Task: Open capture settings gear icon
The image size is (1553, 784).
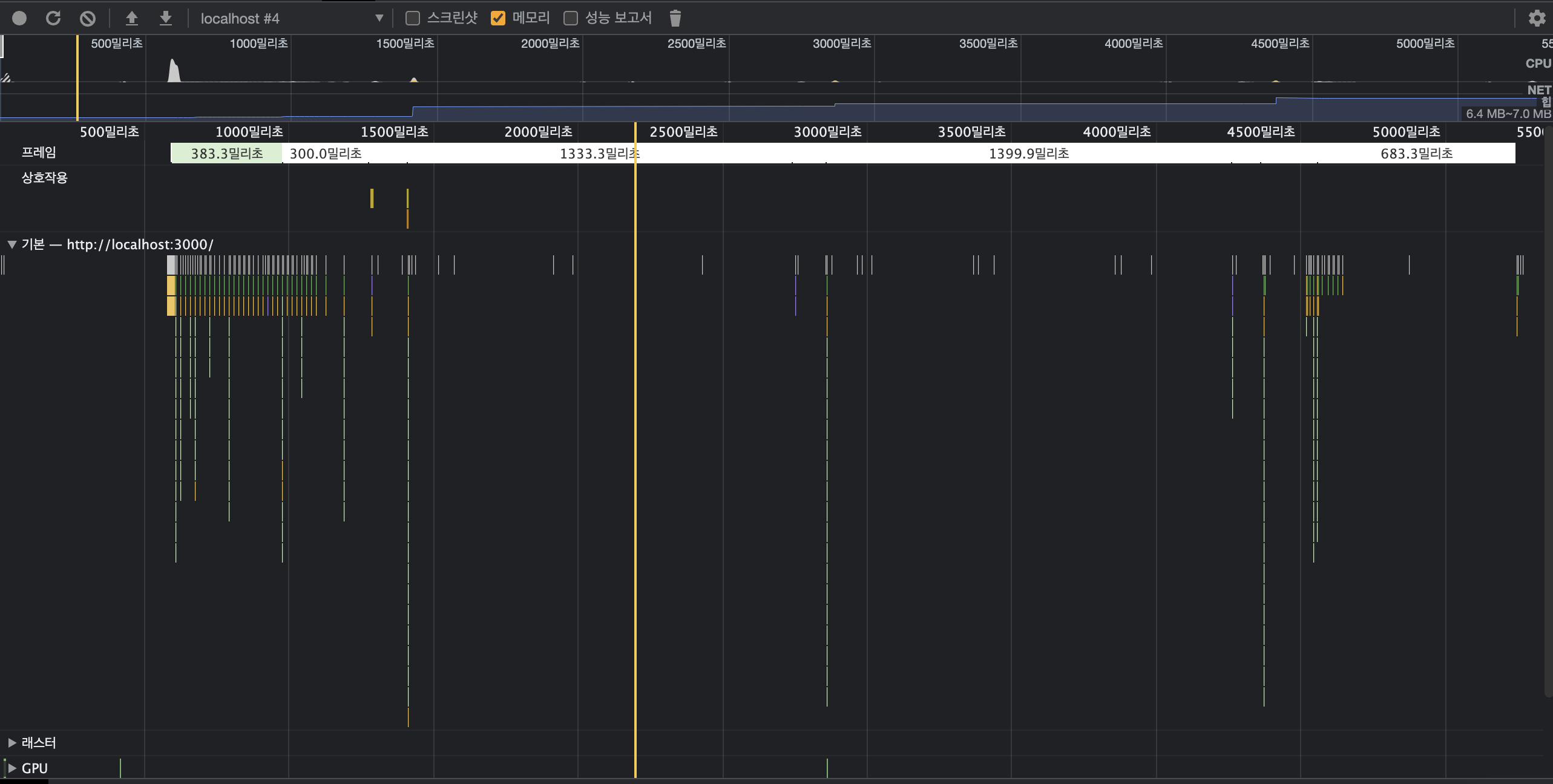Action: (1536, 18)
